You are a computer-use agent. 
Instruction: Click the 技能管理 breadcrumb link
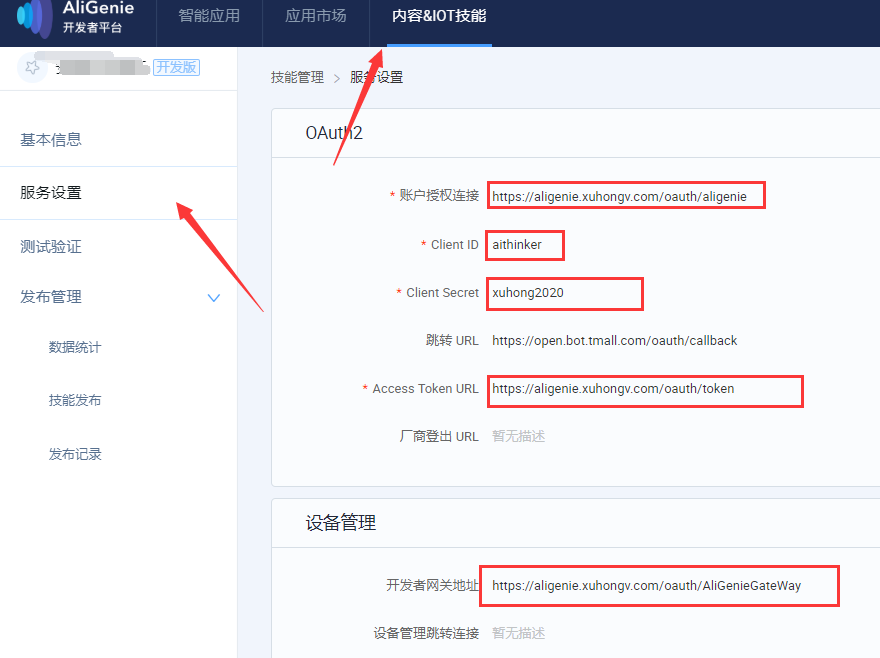297,77
